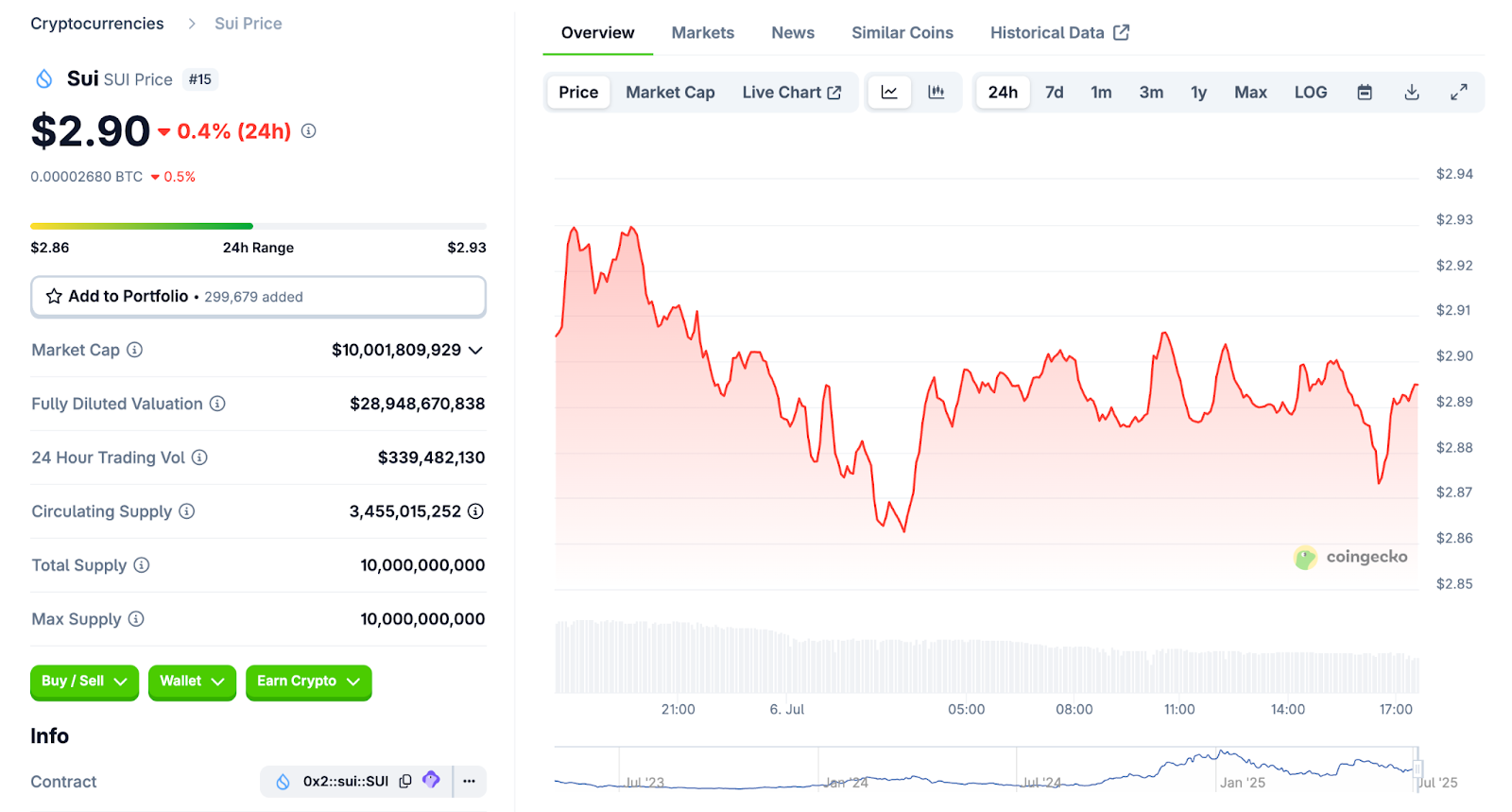Select the Price chart toggle
1512x812 pixels.
point(578,93)
